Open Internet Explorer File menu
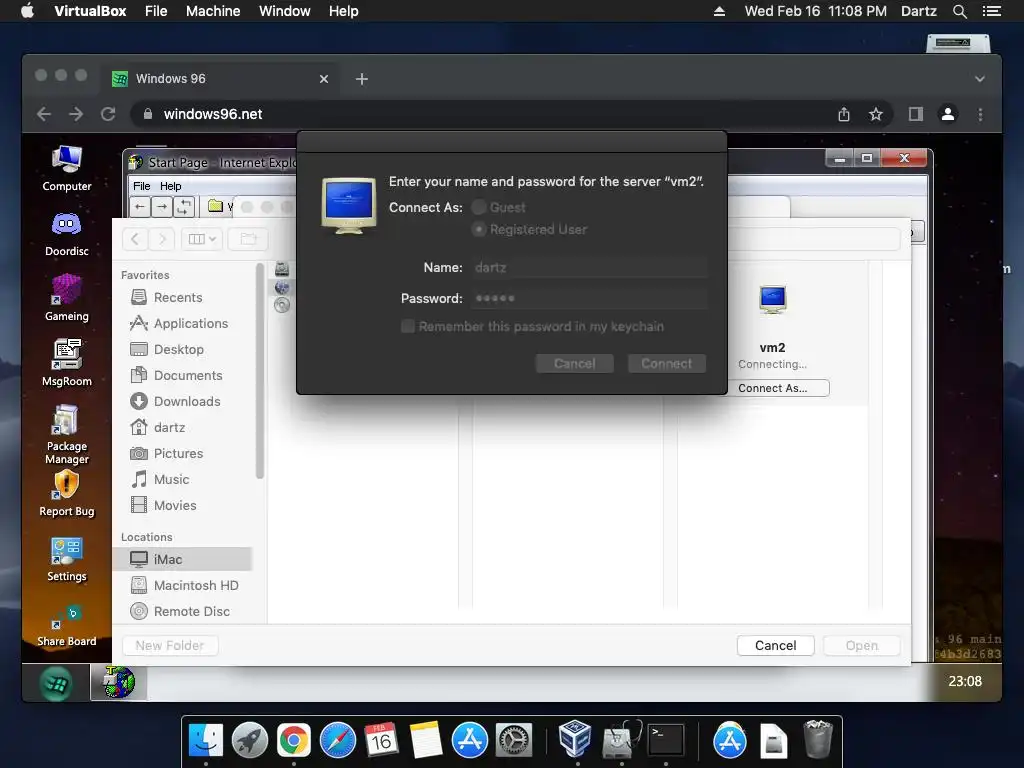The image size is (1024, 768). coord(142,186)
